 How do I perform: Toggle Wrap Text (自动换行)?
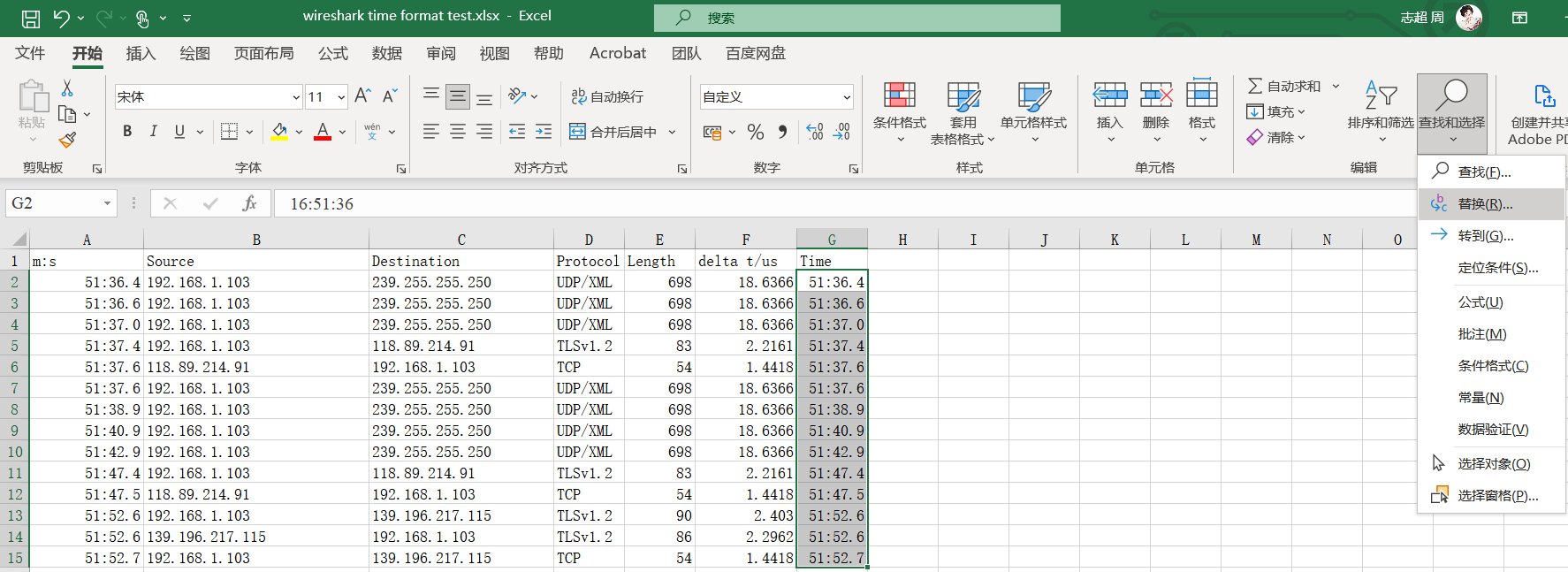tap(608, 96)
